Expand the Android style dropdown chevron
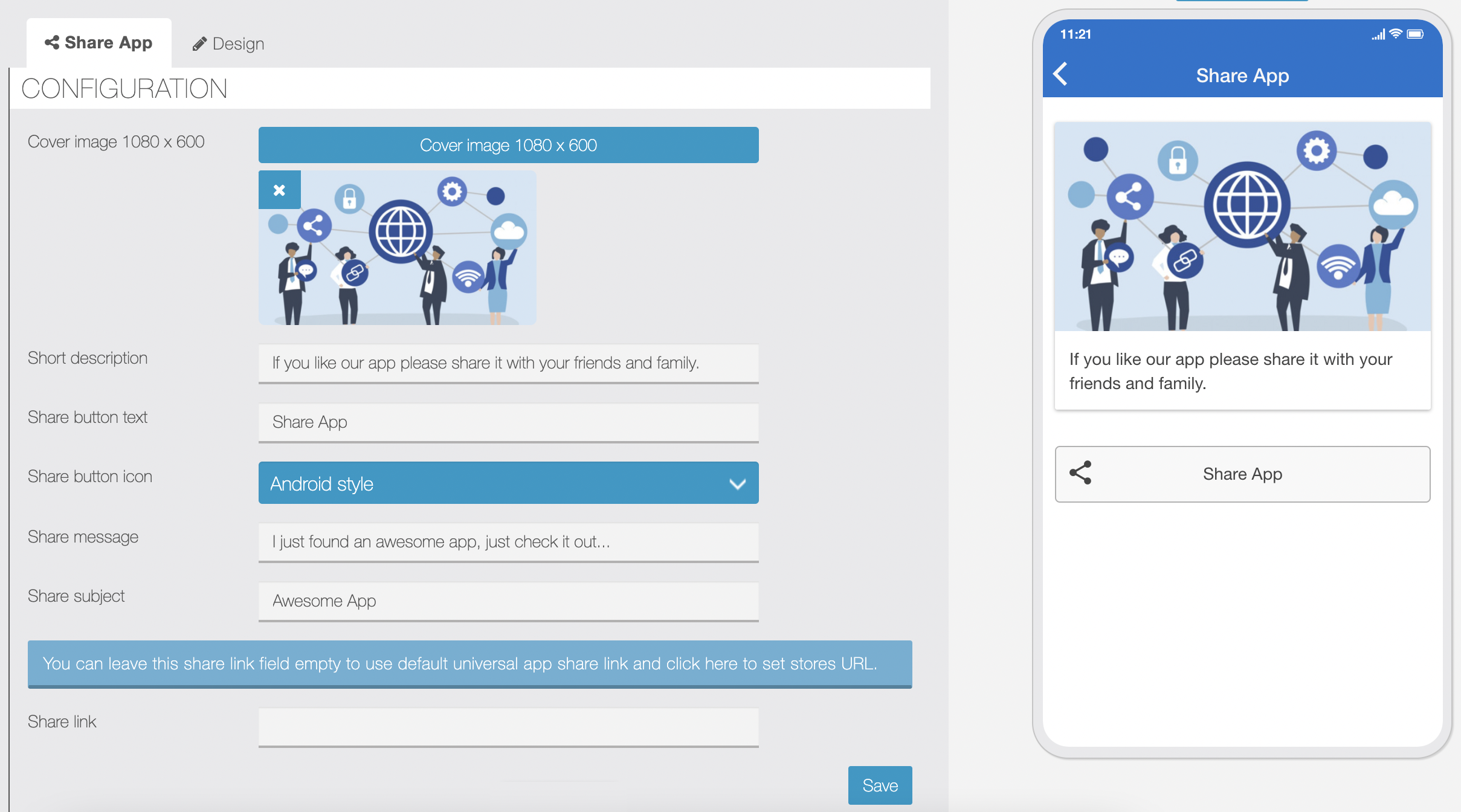Screen dimensions: 1461x812 tap(737, 484)
